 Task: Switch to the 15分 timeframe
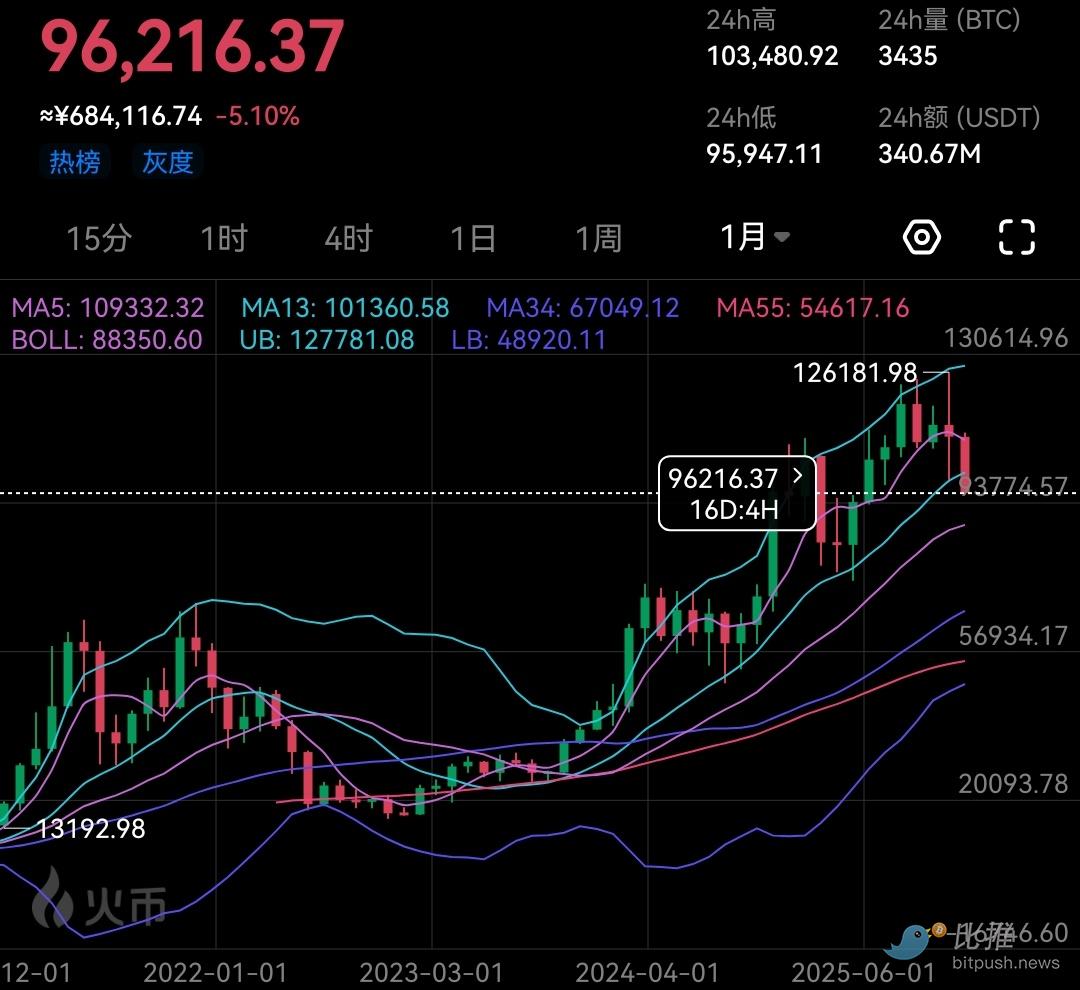(98, 238)
